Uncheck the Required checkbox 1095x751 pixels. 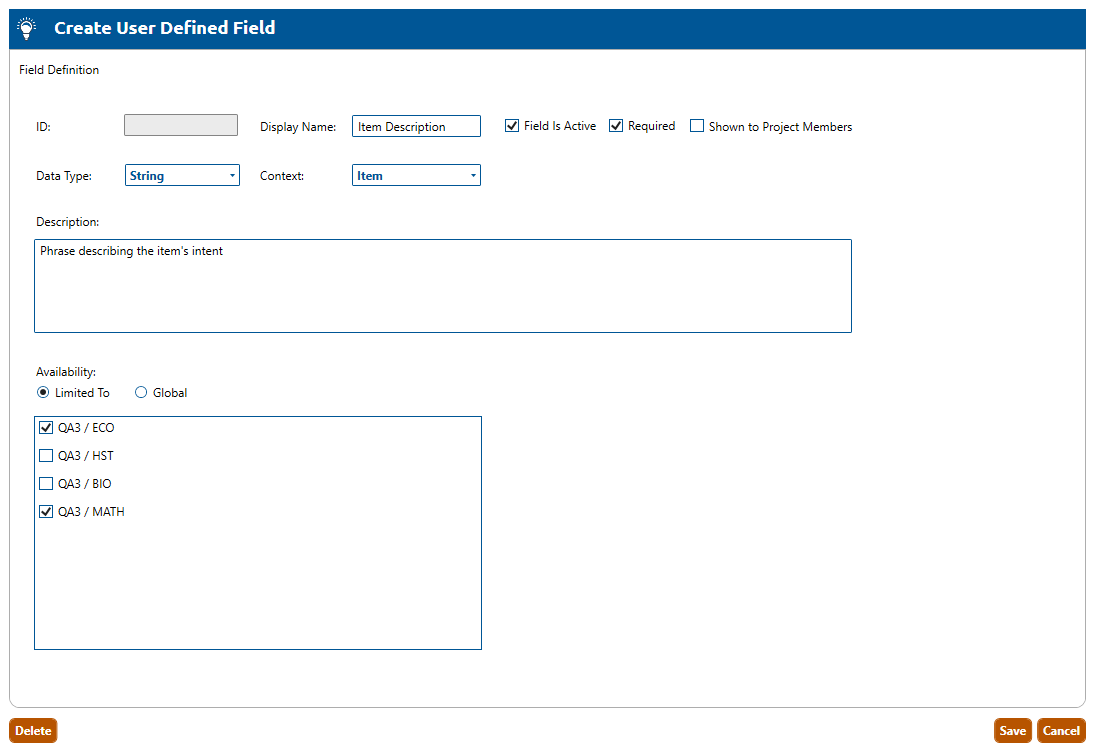pos(616,126)
